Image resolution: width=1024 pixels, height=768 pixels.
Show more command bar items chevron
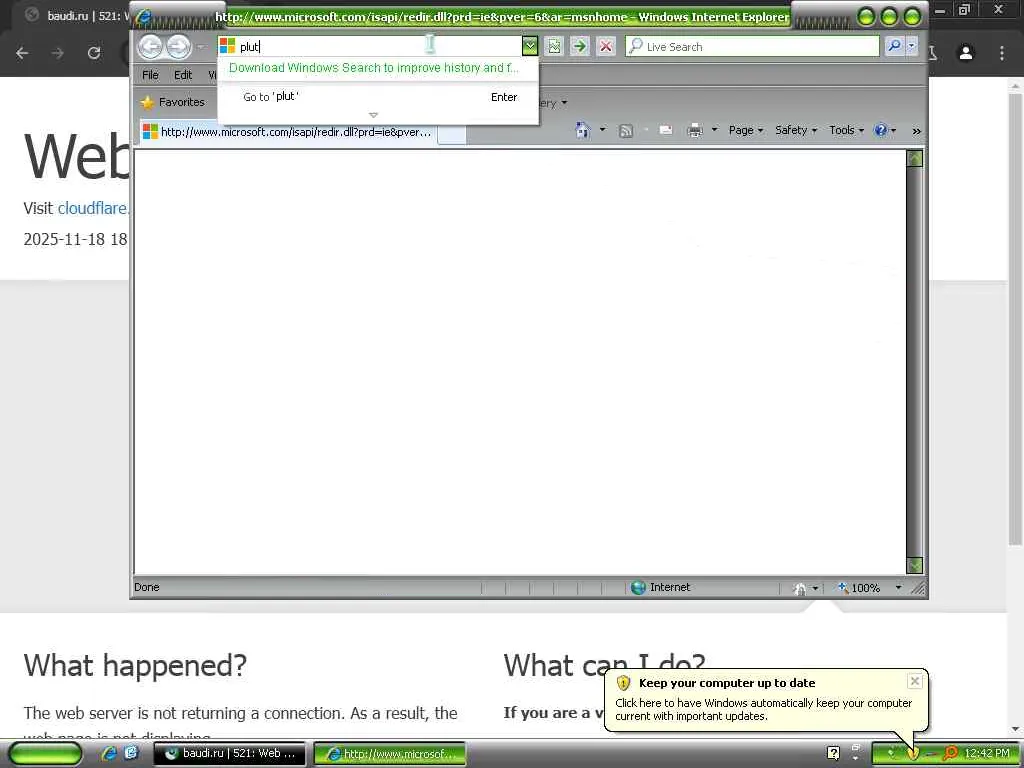916,131
